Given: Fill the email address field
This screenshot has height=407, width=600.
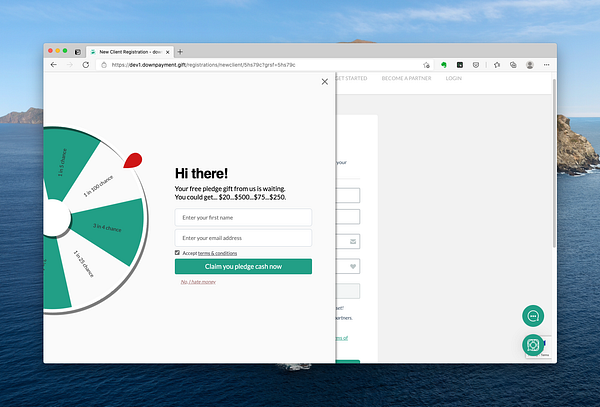Looking at the screenshot, I should point(243,238).
